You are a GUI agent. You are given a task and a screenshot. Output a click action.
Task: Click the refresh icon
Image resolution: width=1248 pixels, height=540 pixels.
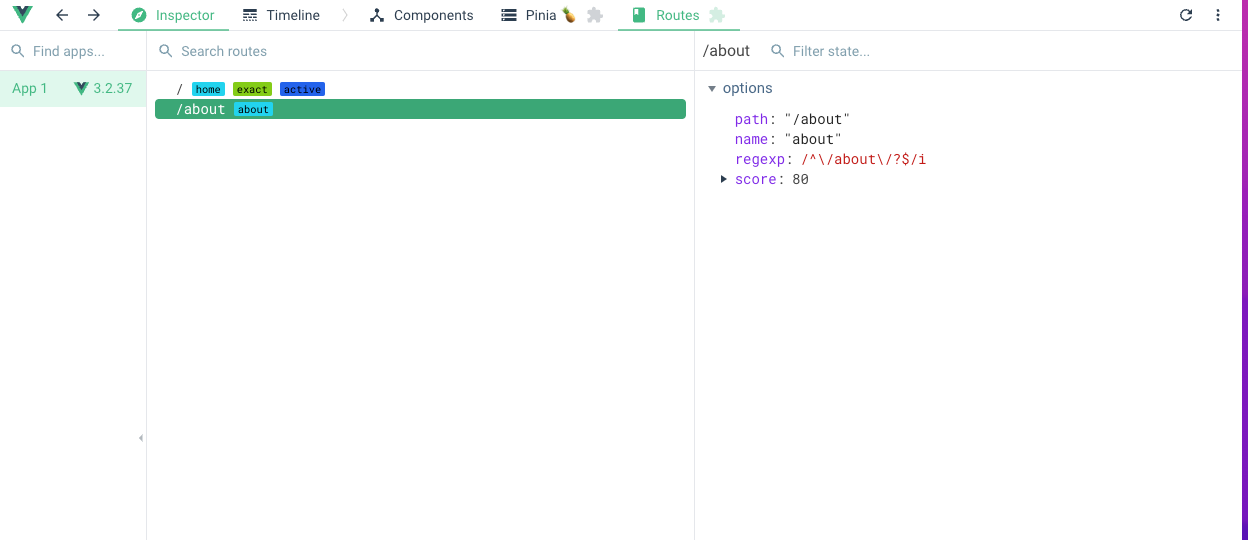(1186, 15)
